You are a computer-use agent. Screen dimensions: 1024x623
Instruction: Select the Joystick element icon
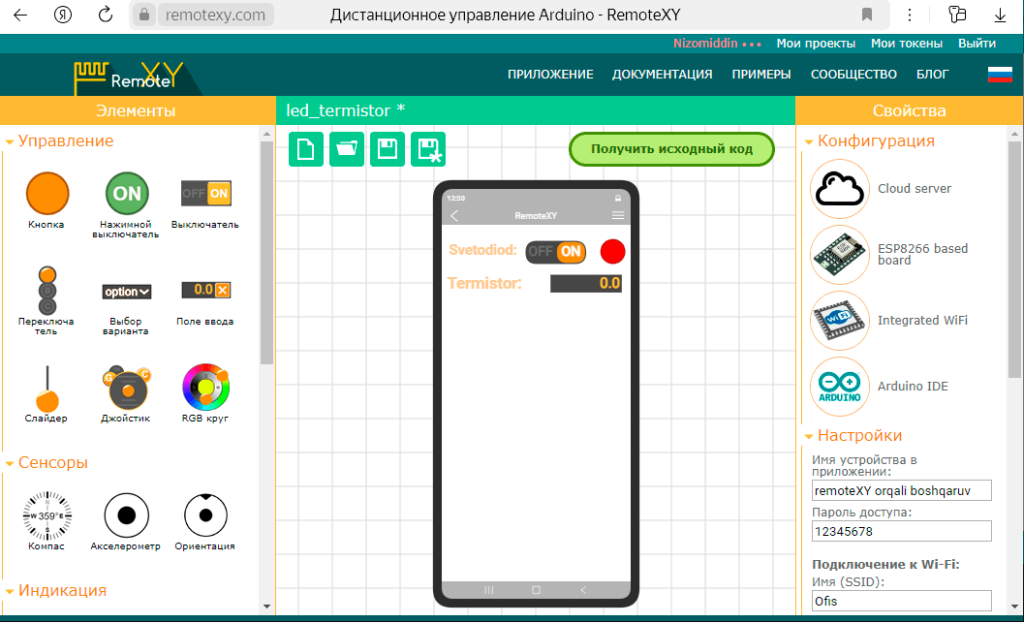click(x=126, y=387)
